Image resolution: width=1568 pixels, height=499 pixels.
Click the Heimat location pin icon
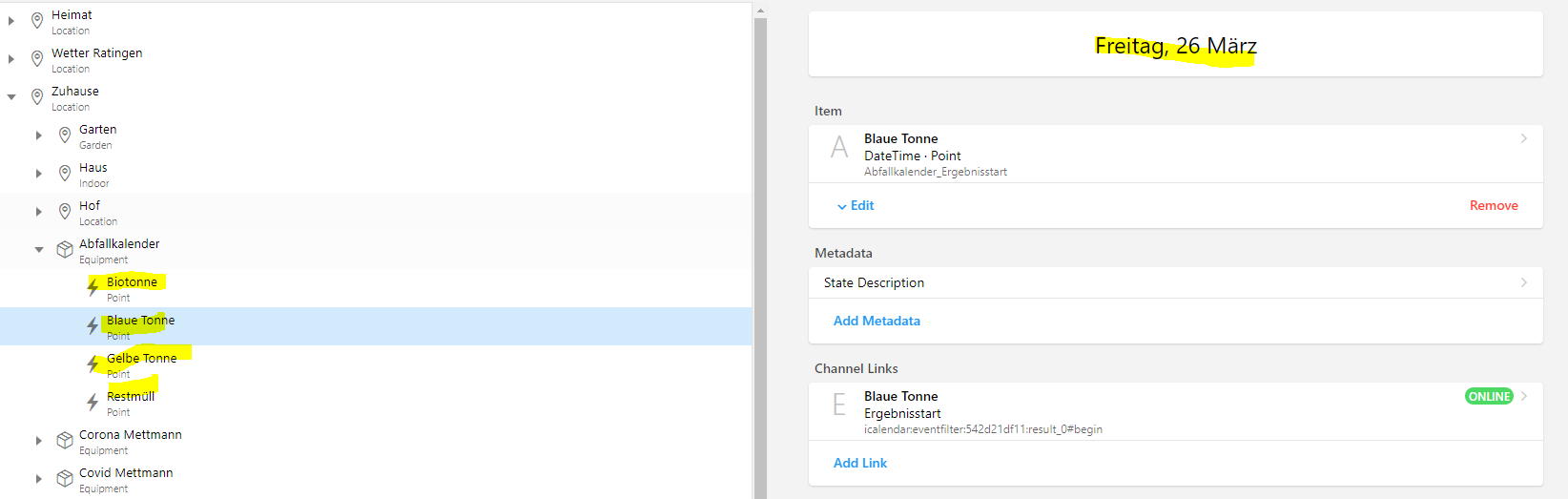pos(37,21)
